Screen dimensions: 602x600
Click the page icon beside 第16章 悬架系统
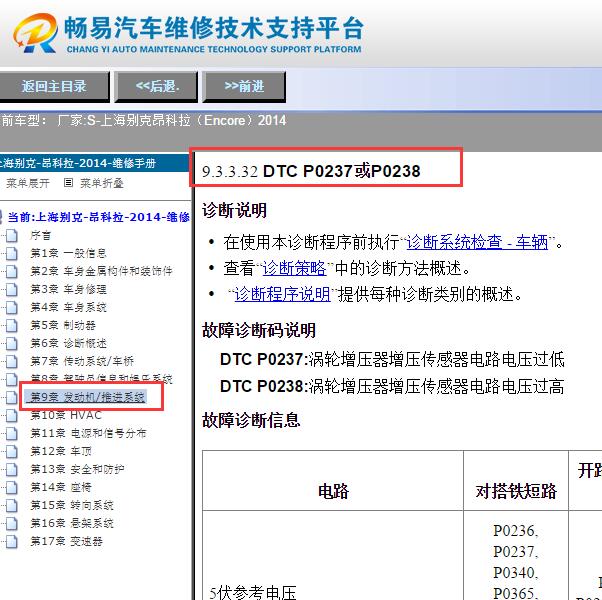point(12,523)
